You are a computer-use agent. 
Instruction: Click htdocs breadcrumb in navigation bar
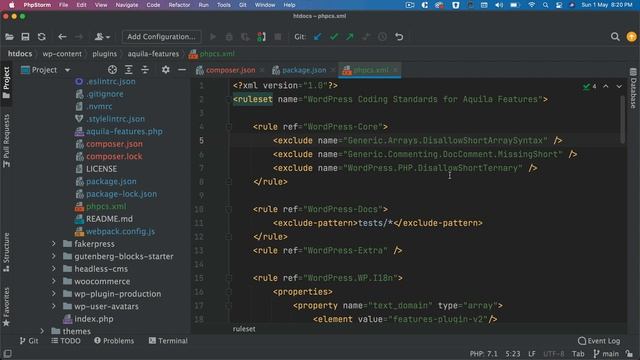pyautogui.click(x=20, y=54)
